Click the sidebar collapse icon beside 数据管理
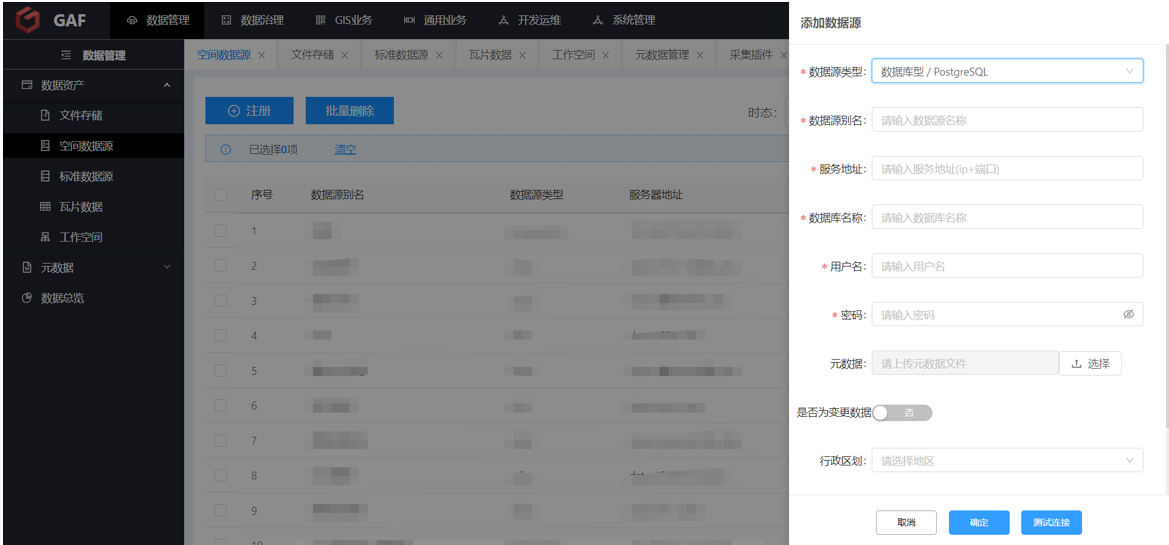 coord(66,55)
